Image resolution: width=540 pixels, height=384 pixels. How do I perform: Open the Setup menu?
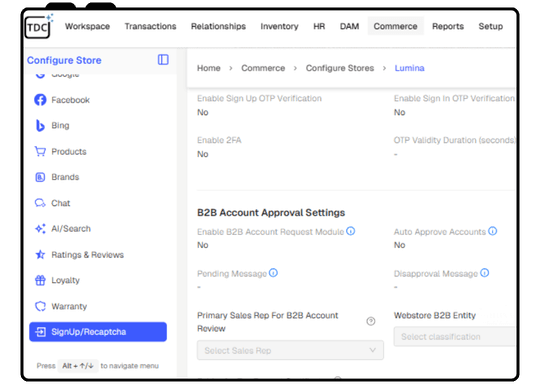pyautogui.click(x=491, y=26)
